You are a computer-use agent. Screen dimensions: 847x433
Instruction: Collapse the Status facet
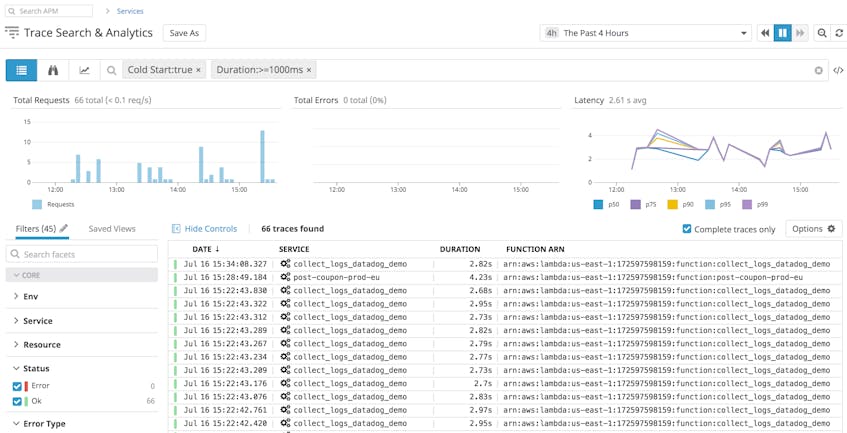(x=15, y=368)
